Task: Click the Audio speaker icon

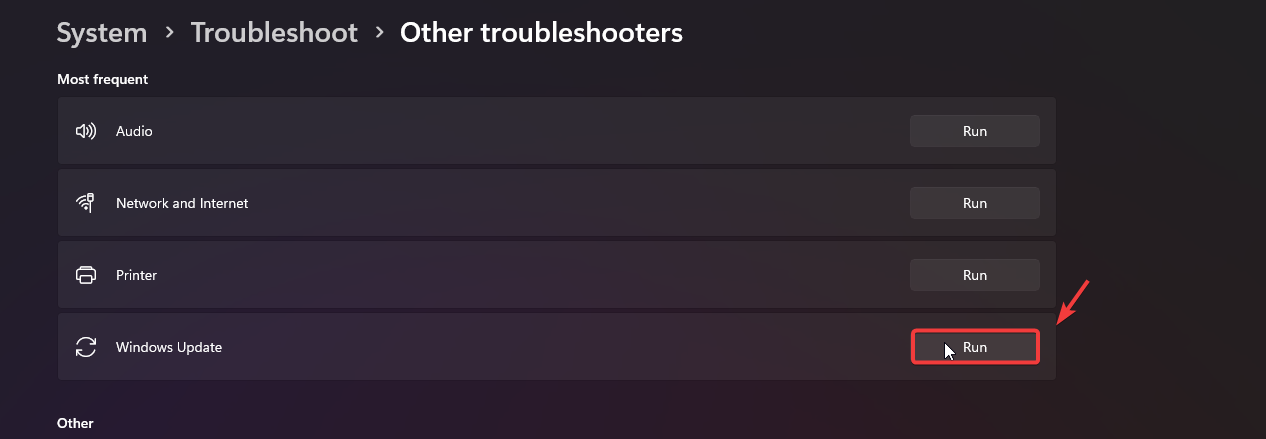Action: pos(86,131)
